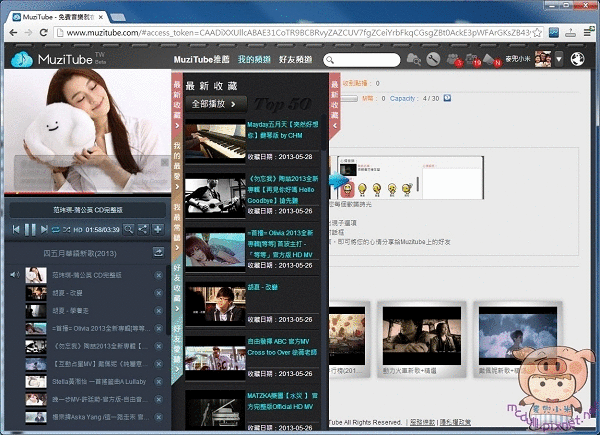Click the playlist vertical scrollbar

pos(168,300)
